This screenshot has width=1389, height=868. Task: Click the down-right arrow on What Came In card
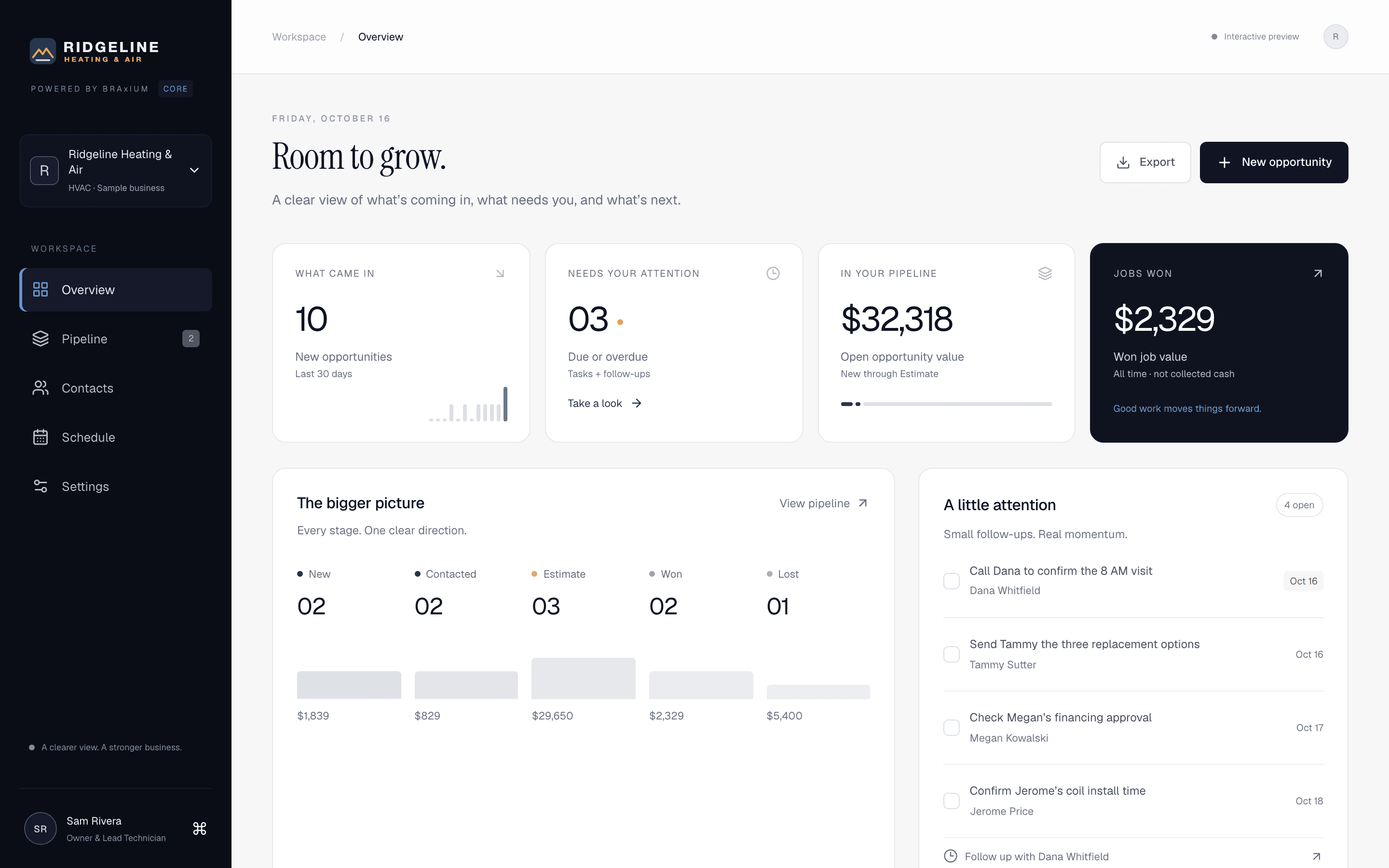[x=500, y=273]
